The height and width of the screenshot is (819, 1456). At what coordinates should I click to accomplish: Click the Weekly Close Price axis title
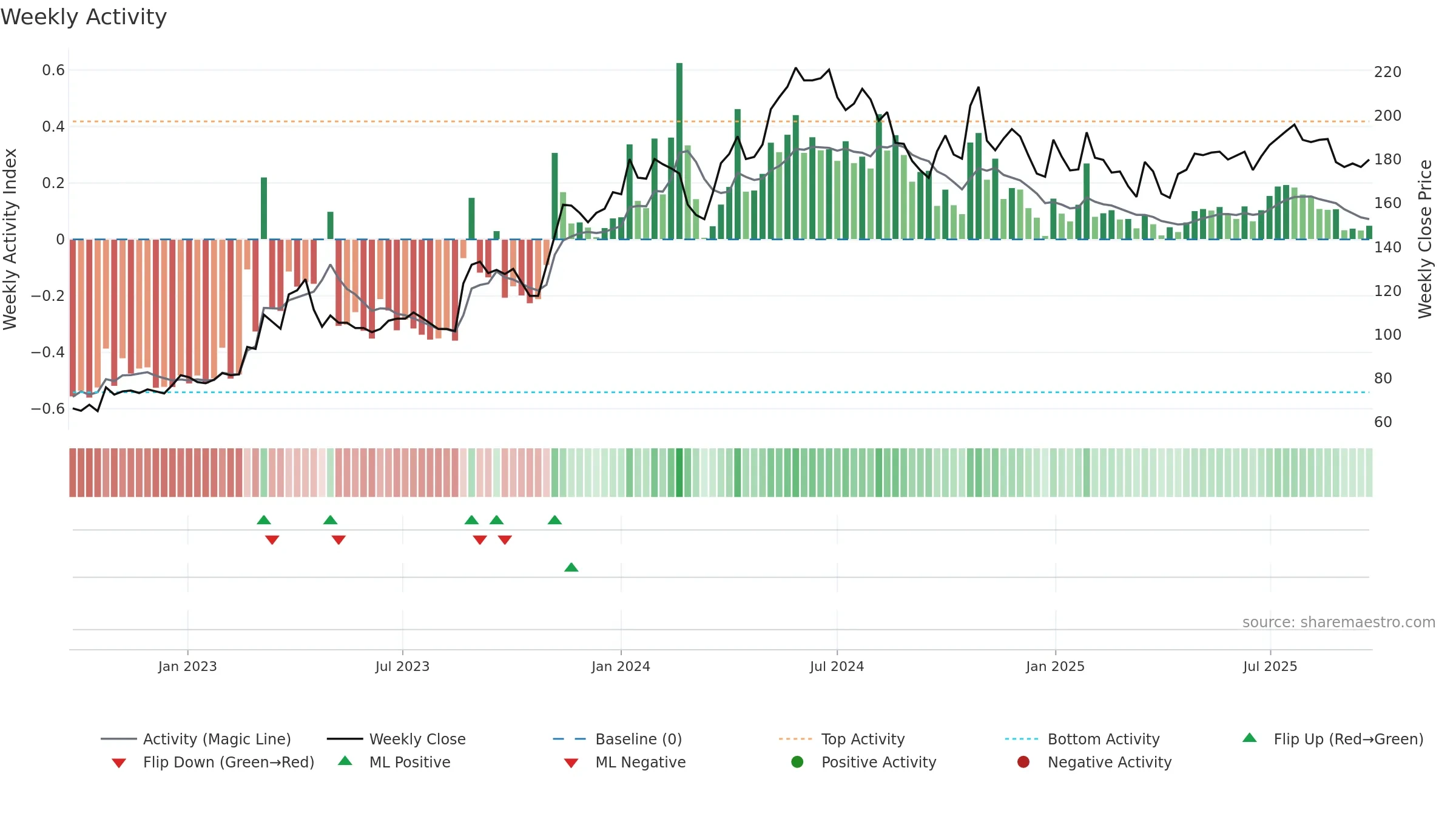point(1425,239)
